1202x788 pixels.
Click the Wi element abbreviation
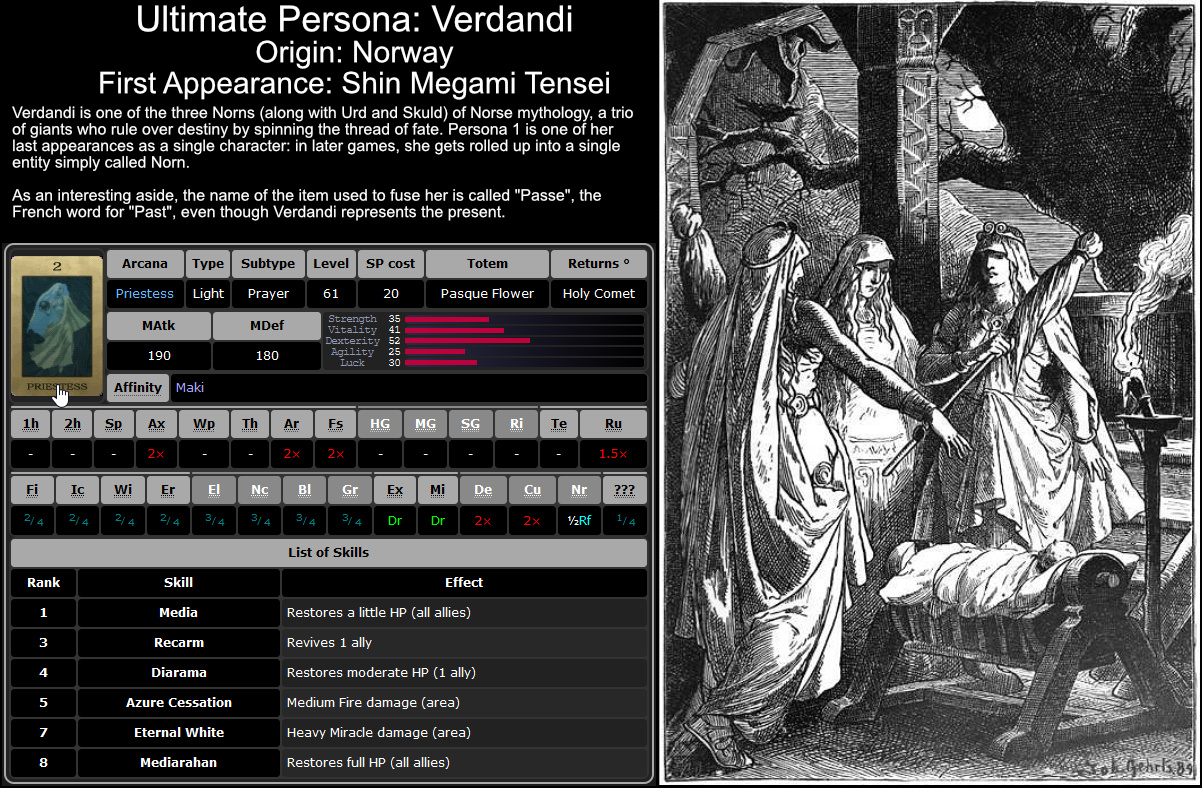122,491
